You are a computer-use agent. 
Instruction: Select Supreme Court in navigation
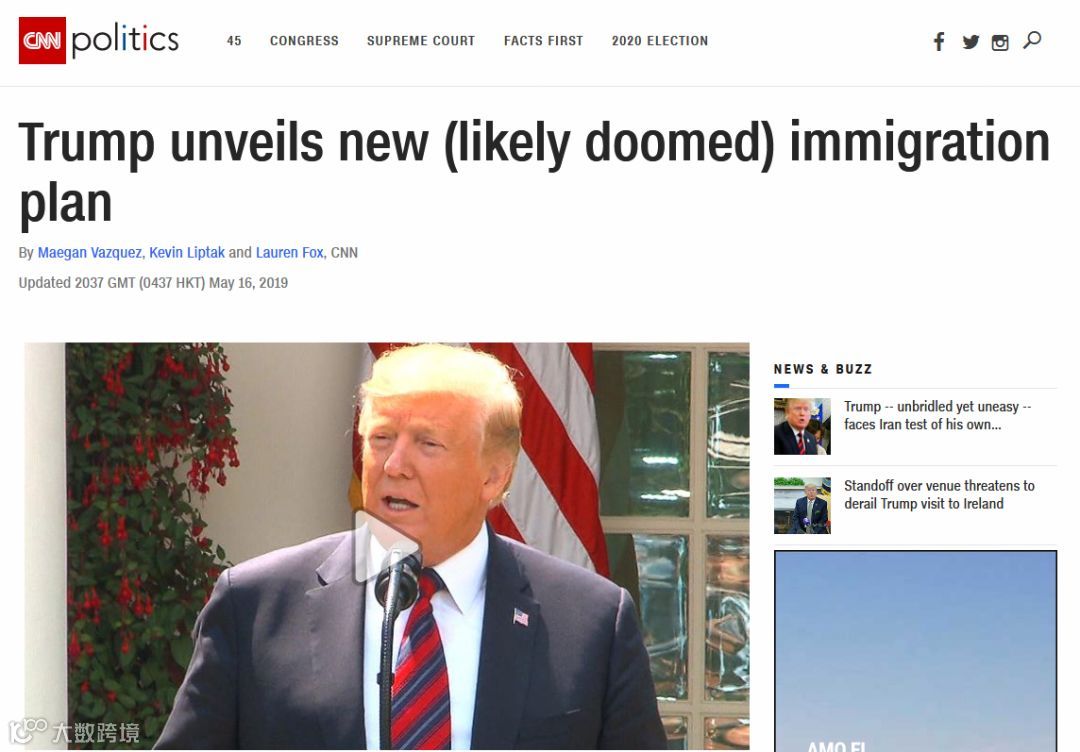(421, 41)
